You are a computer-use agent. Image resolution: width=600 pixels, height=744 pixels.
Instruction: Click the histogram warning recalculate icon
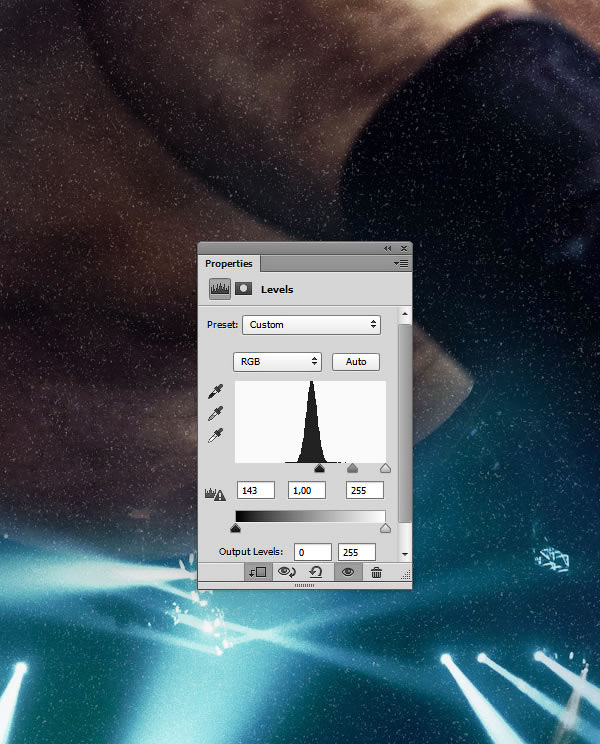tap(215, 494)
